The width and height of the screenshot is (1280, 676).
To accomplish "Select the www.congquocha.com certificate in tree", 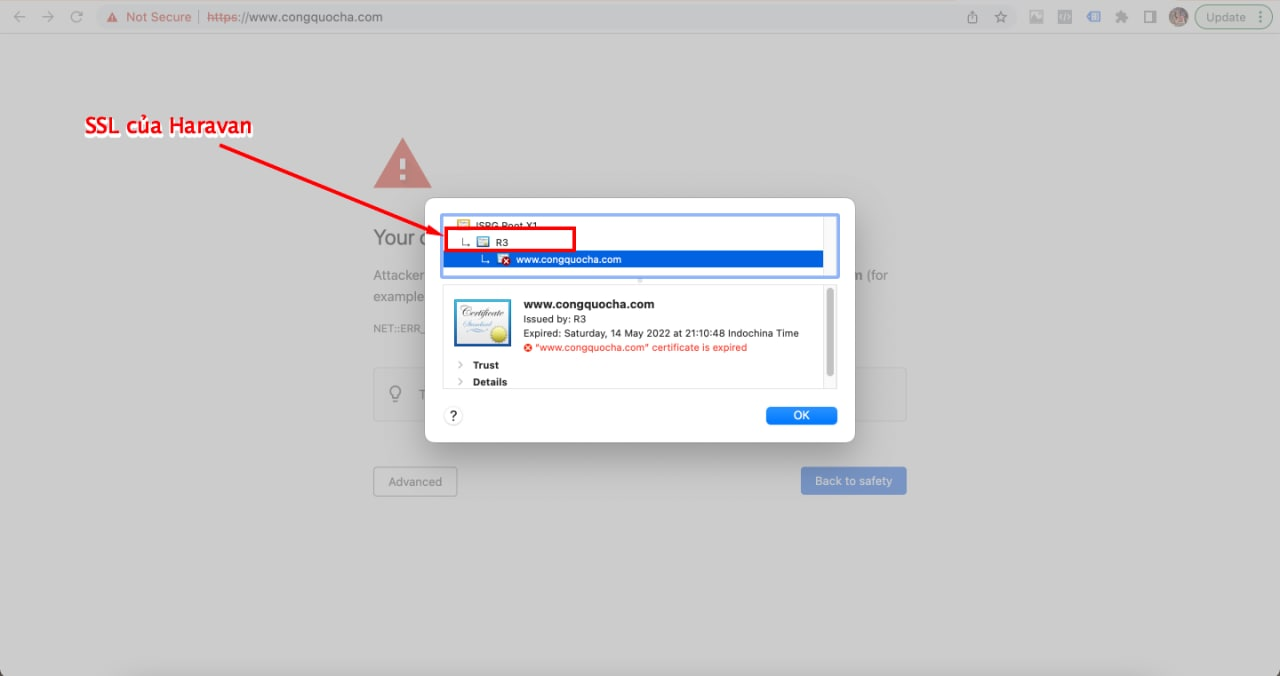I will (632, 259).
